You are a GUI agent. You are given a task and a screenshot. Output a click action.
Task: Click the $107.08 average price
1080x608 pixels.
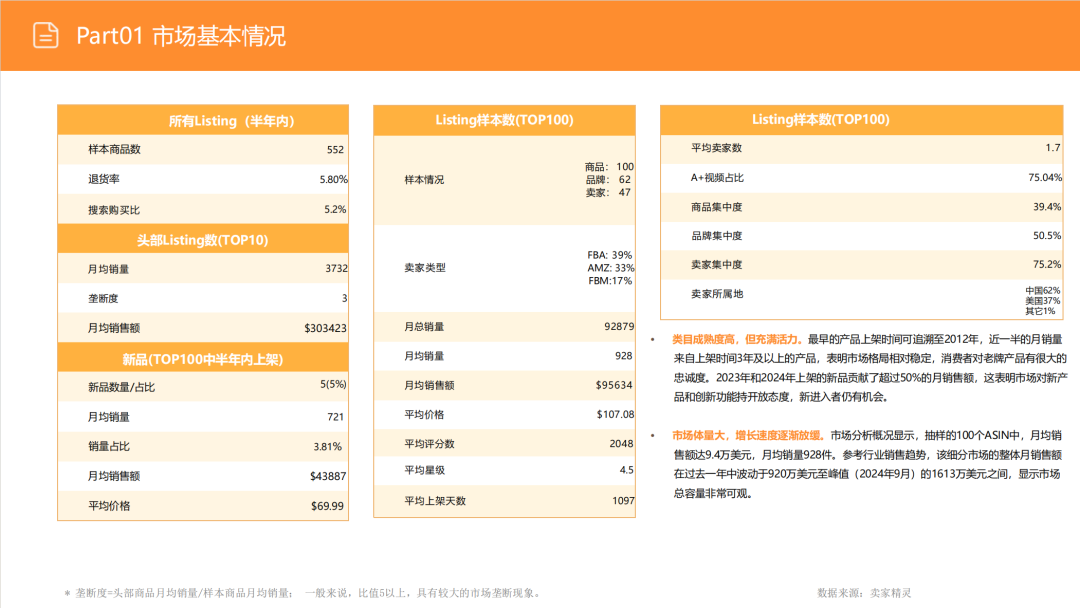pyautogui.click(x=615, y=415)
